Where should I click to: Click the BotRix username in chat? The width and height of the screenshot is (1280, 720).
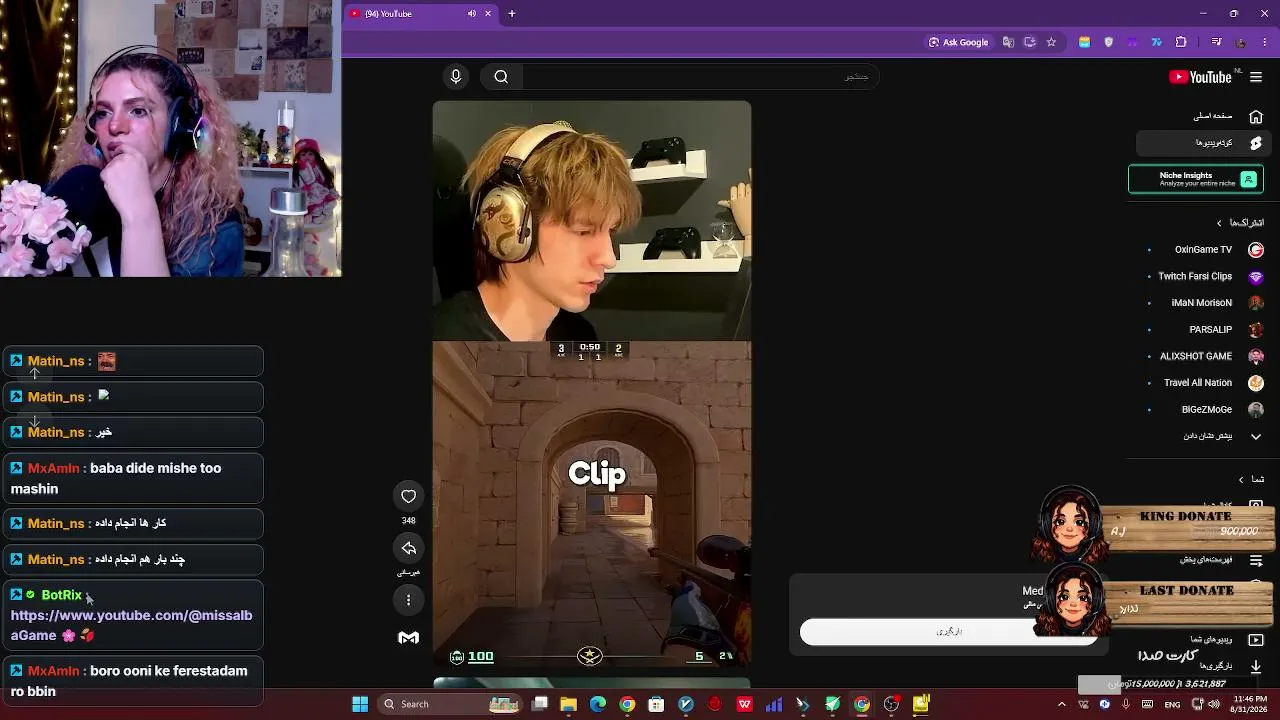(x=62, y=595)
